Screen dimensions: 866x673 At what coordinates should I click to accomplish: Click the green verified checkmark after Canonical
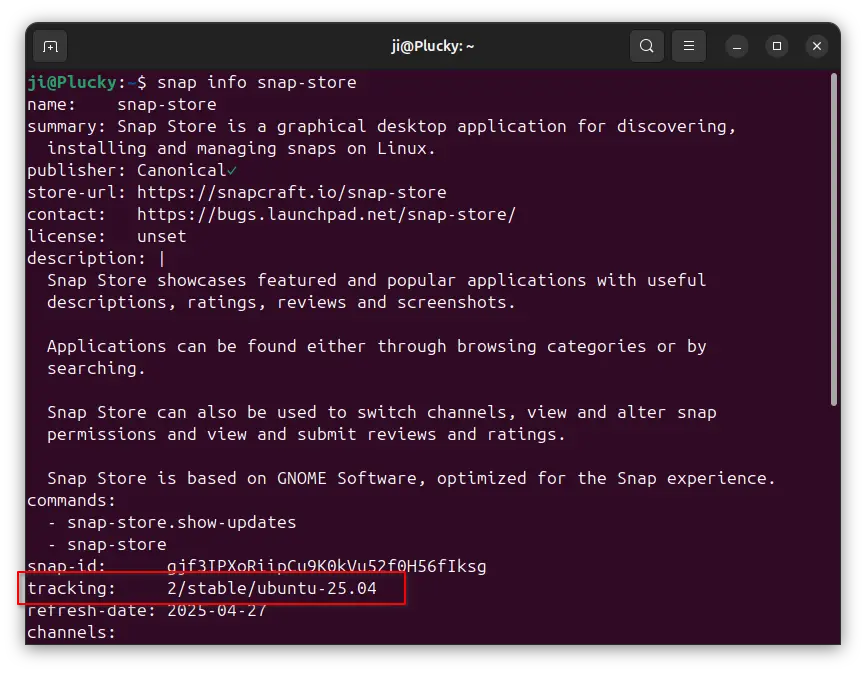tap(232, 171)
